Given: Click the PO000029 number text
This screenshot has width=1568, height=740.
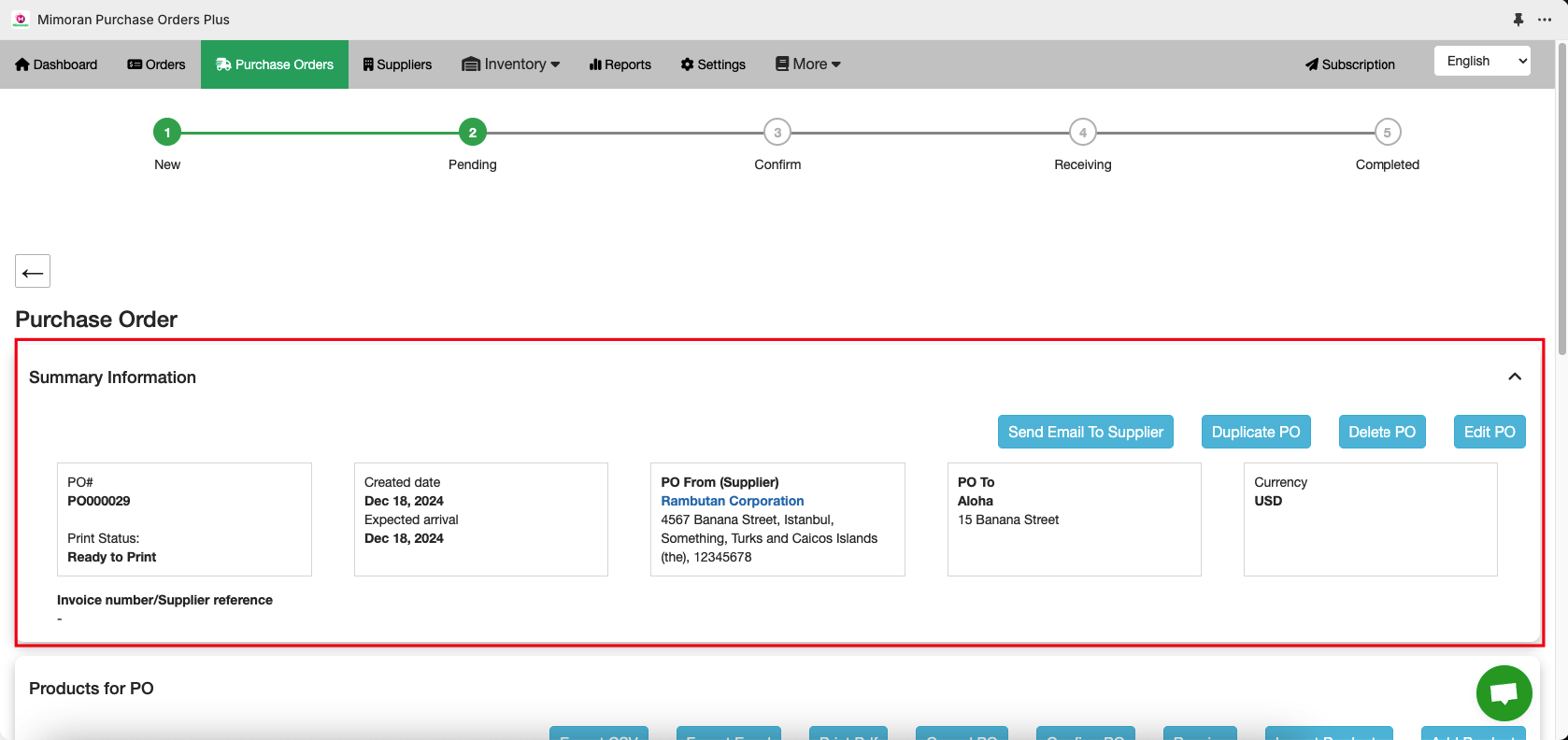Looking at the screenshot, I should [x=99, y=501].
